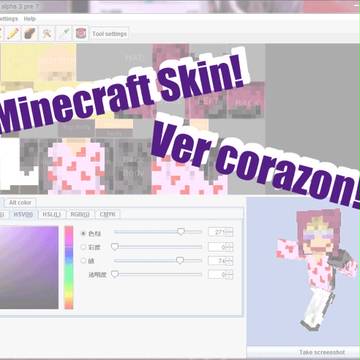
Task: Switch to the HSL color tab
Action: tap(52, 214)
